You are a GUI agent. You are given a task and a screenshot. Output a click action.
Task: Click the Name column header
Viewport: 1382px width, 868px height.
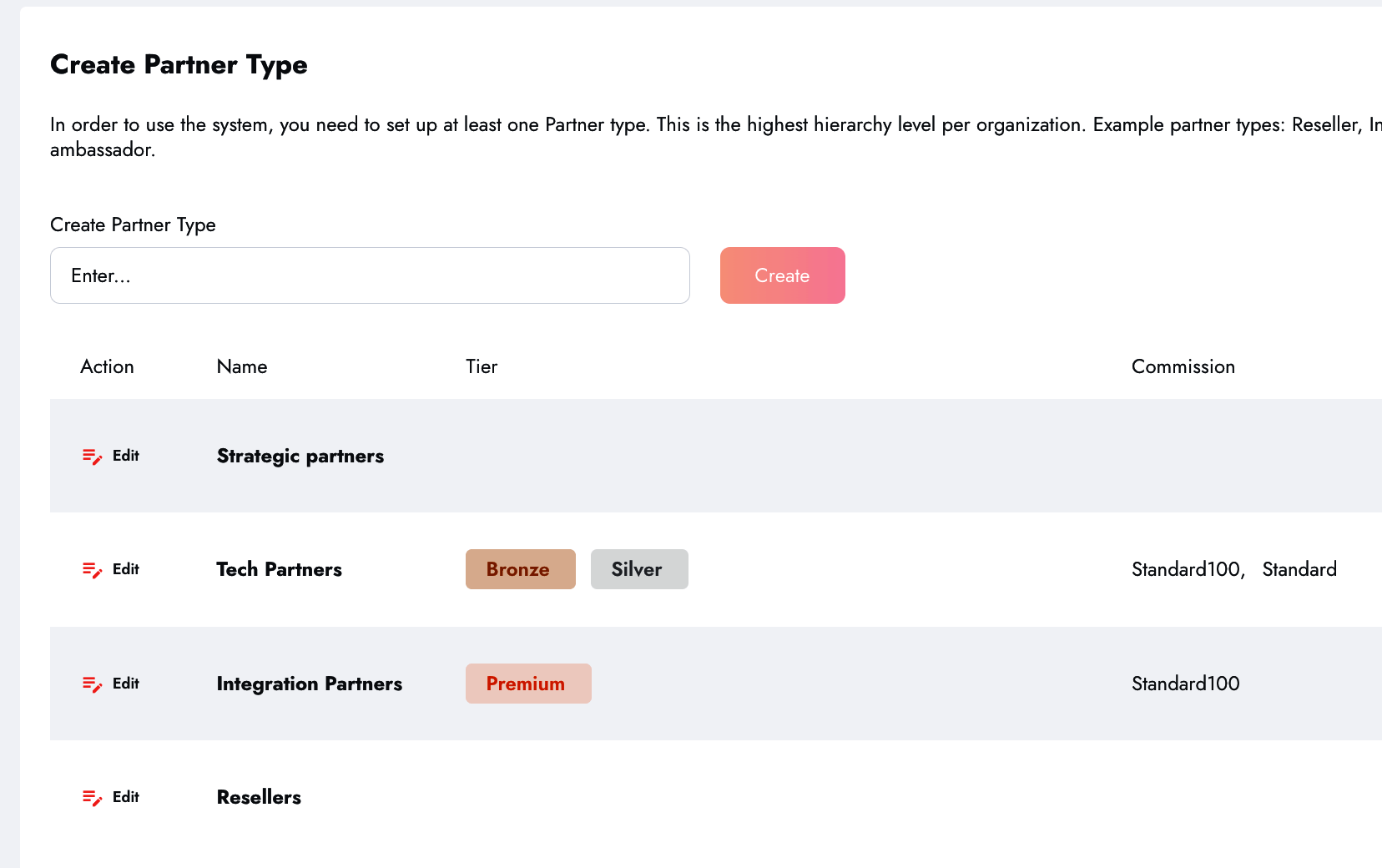(x=242, y=366)
